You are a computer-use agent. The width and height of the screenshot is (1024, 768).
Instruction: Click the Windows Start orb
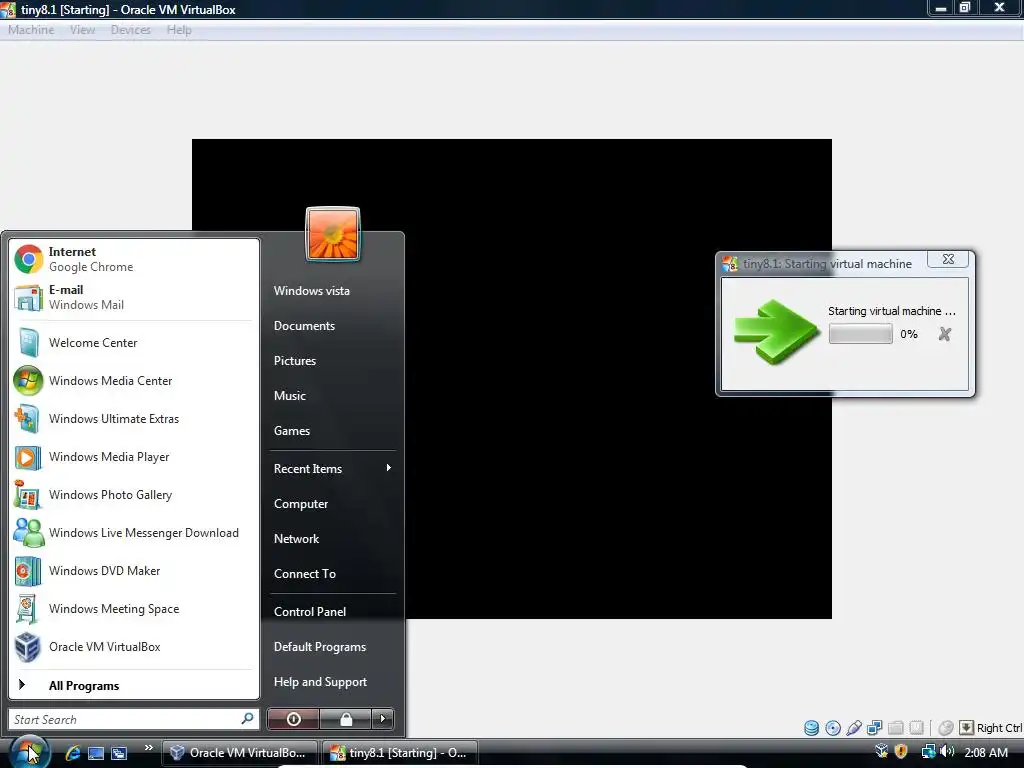coord(29,752)
